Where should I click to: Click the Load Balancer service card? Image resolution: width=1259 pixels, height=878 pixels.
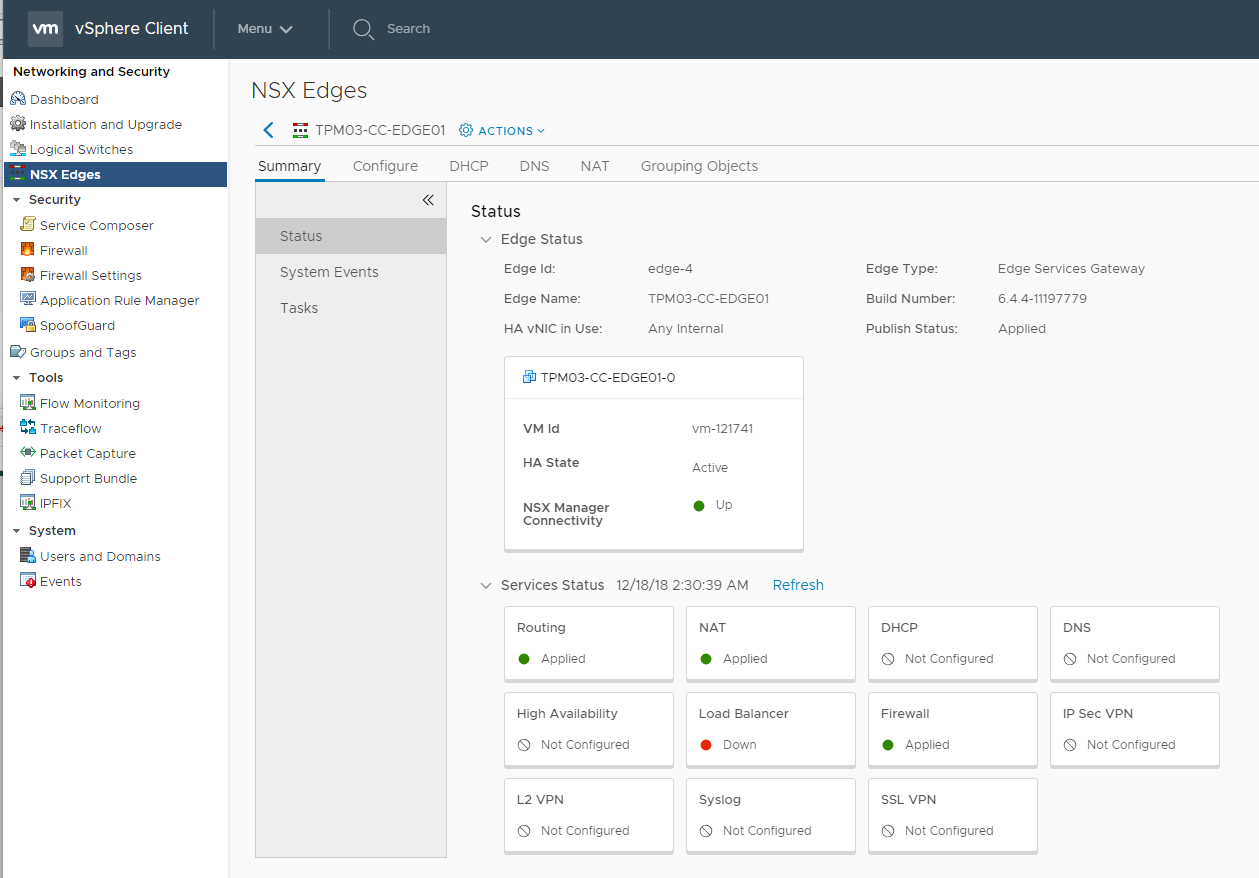pos(770,729)
